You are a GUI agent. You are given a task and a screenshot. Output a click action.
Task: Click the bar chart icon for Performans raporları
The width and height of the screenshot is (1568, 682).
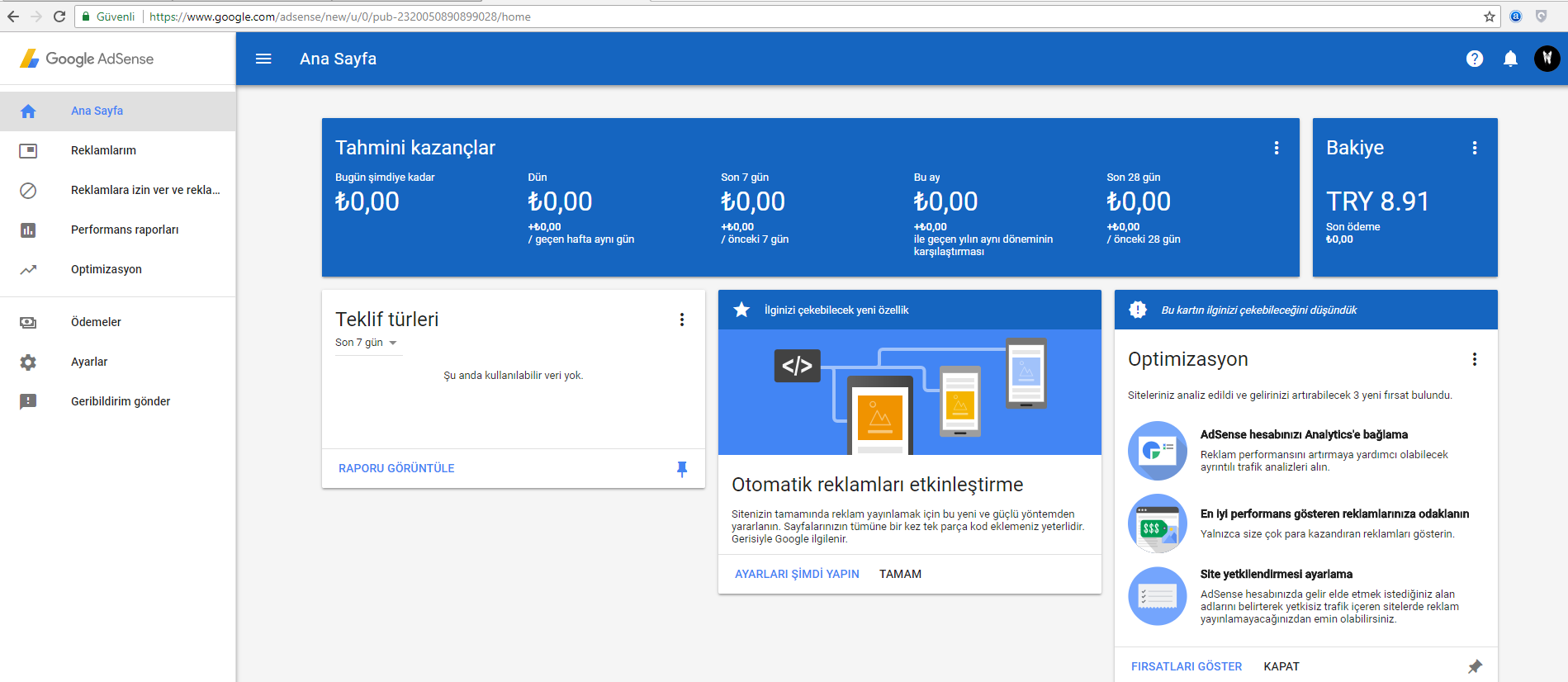tap(28, 230)
